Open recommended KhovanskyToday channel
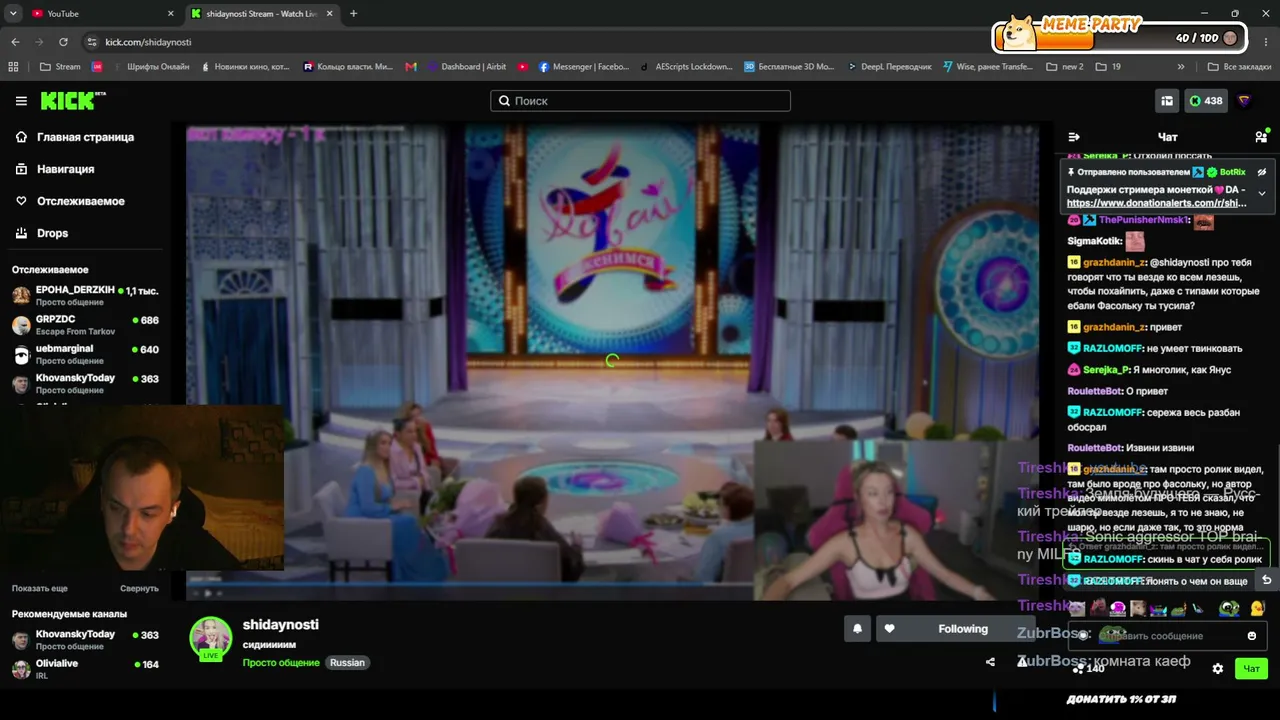The image size is (1280, 720). click(85, 640)
